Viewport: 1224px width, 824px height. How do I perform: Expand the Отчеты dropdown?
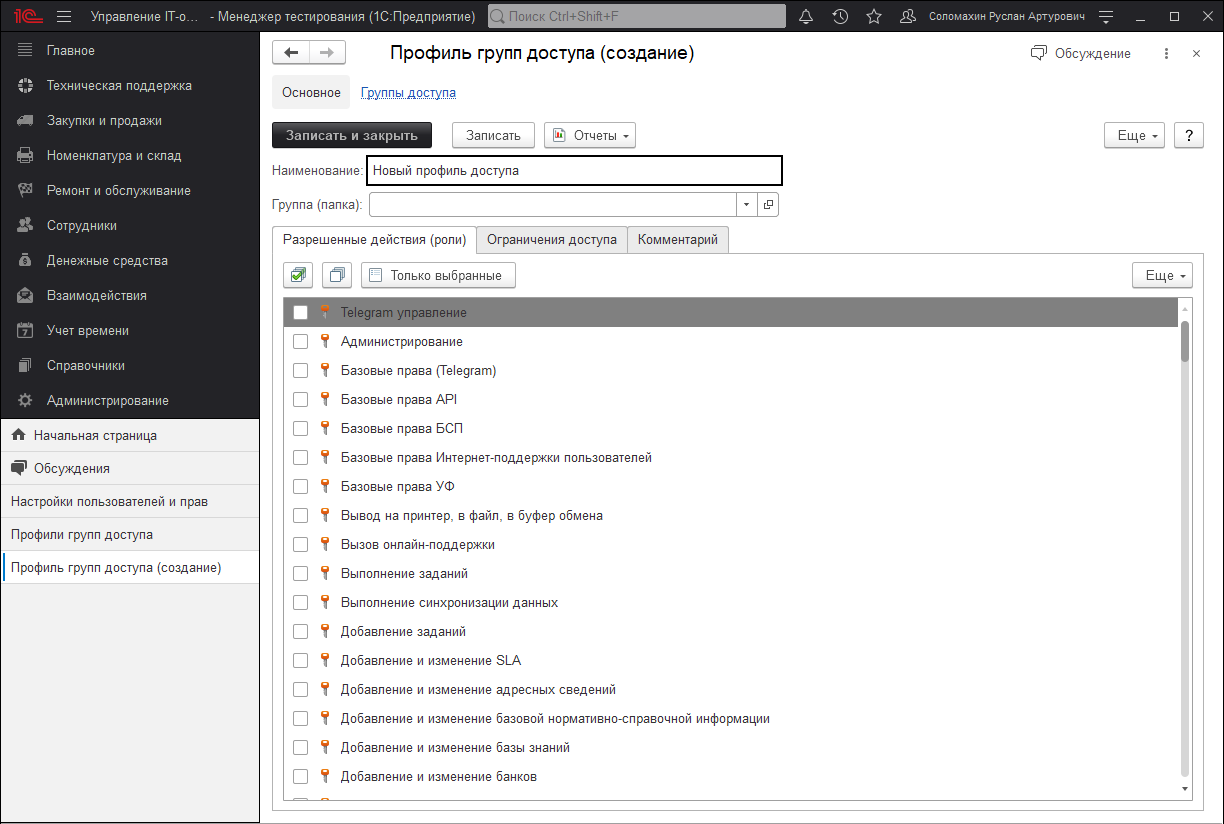tap(590, 136)
